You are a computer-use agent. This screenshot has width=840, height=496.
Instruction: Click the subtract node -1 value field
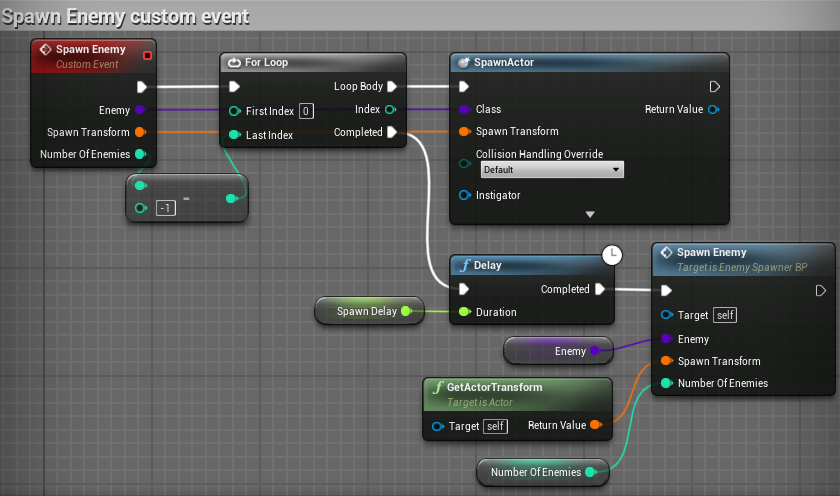tap(167, 208)
